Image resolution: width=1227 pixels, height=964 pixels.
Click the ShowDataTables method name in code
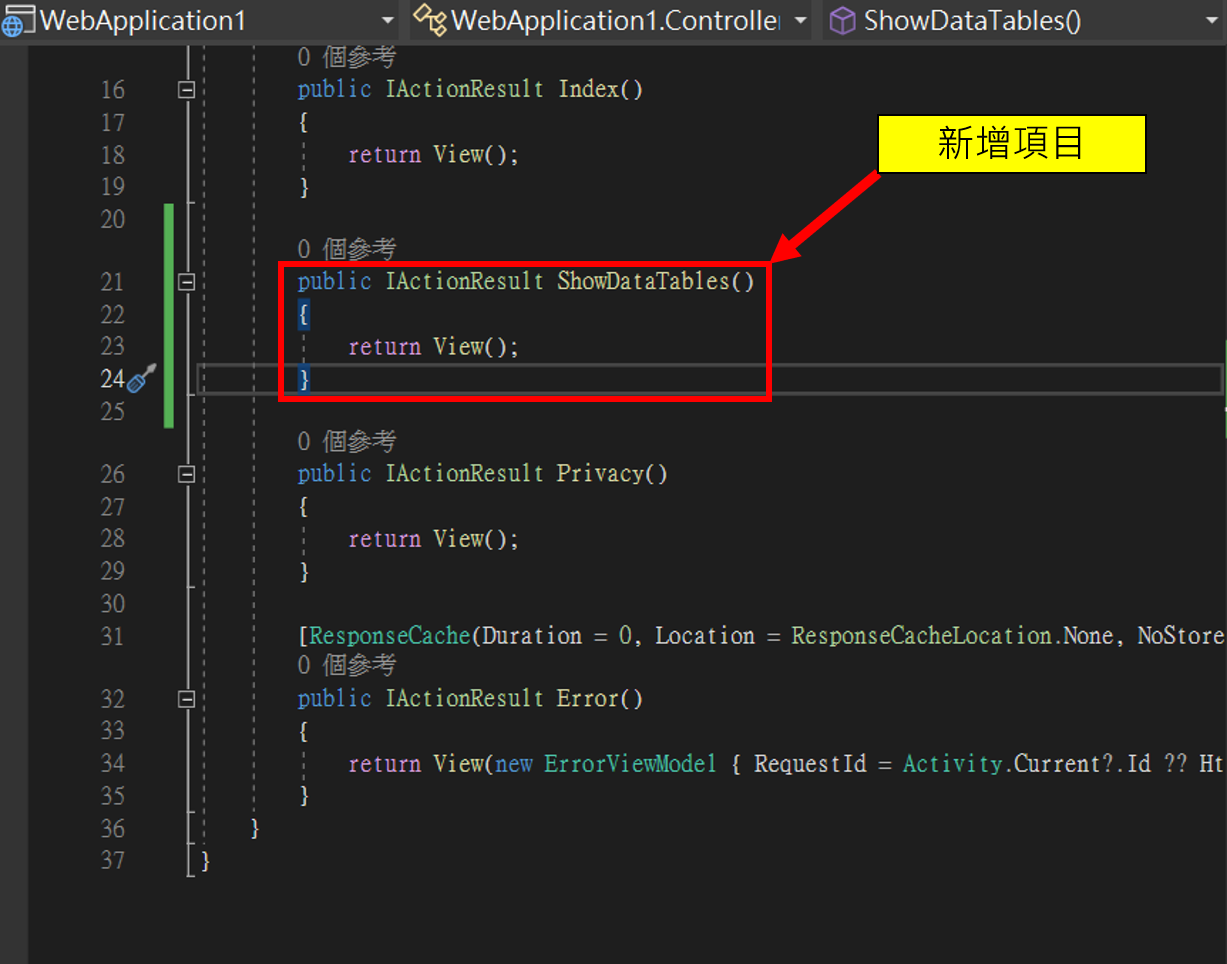(x=643, y=282)
